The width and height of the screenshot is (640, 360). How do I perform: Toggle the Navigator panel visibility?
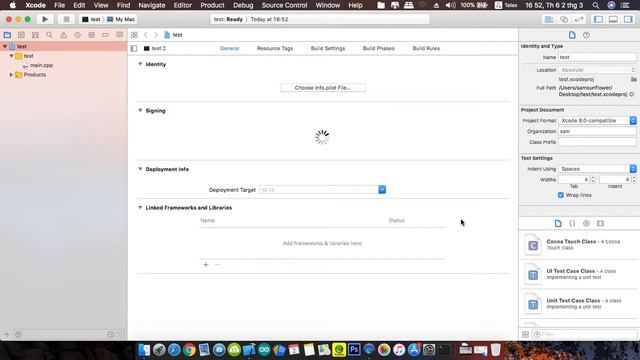tap(598, 19)
